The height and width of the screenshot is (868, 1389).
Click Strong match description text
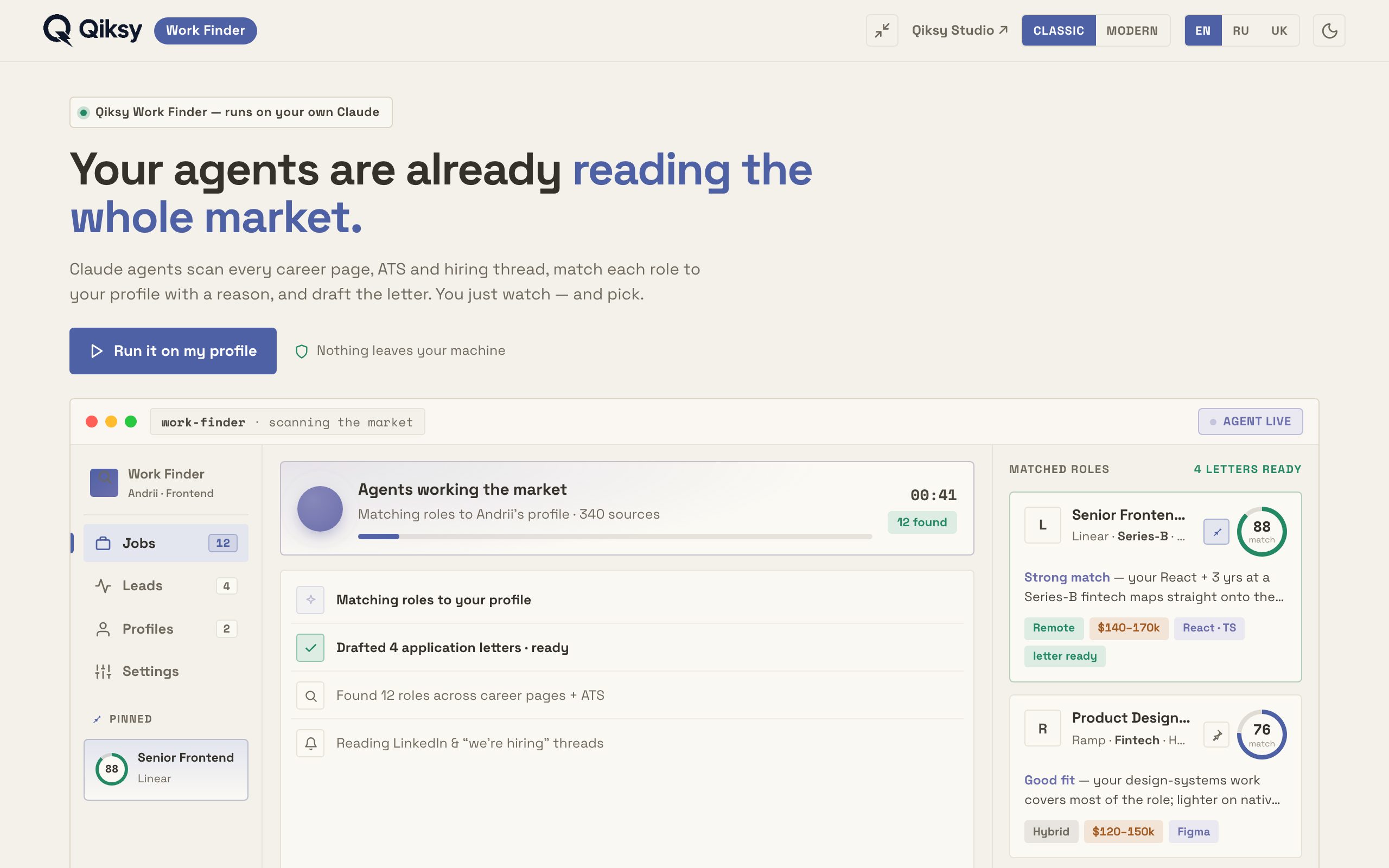click(x=1154, y=588)
